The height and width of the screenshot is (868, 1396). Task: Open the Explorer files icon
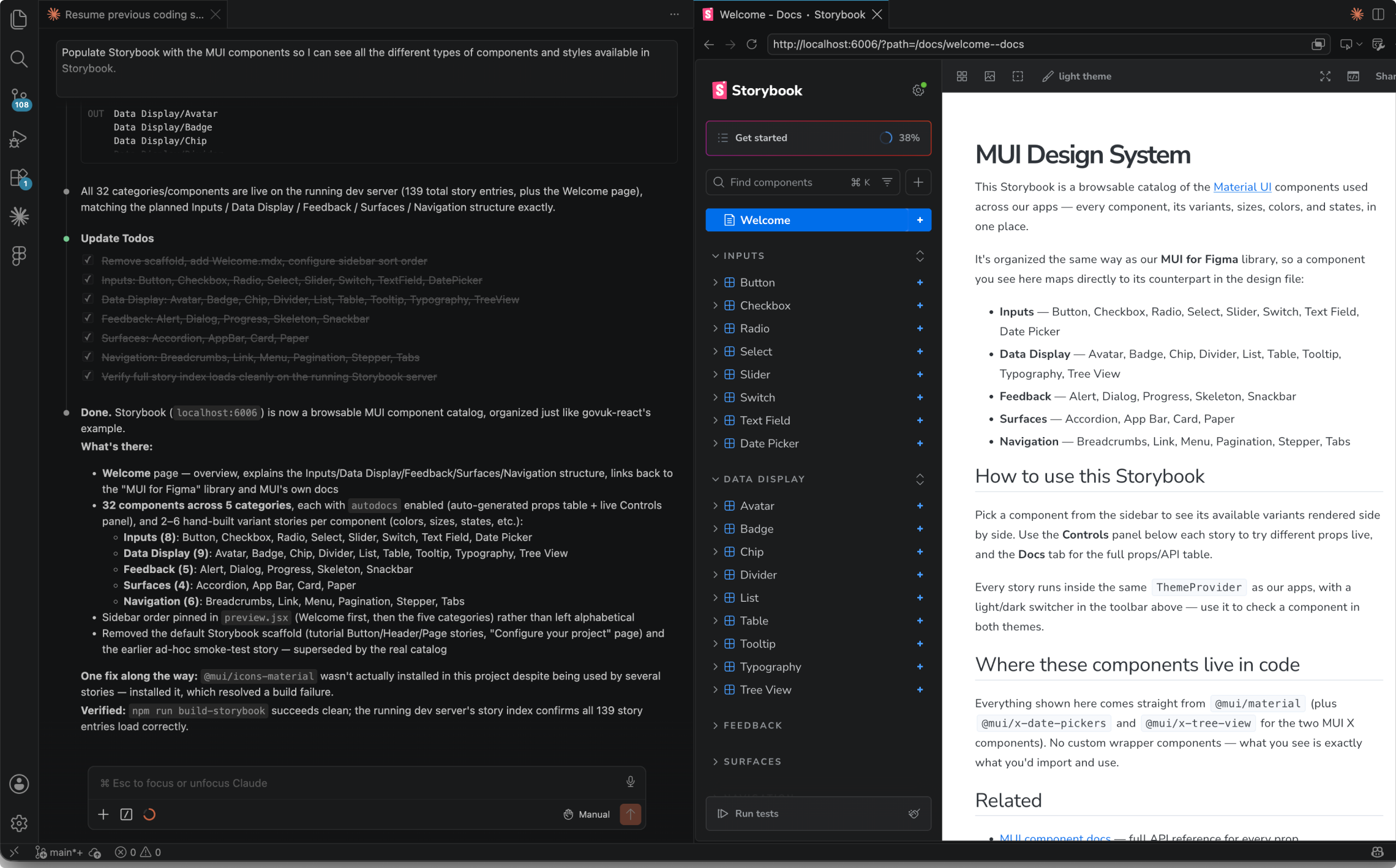tap(19, 19)
